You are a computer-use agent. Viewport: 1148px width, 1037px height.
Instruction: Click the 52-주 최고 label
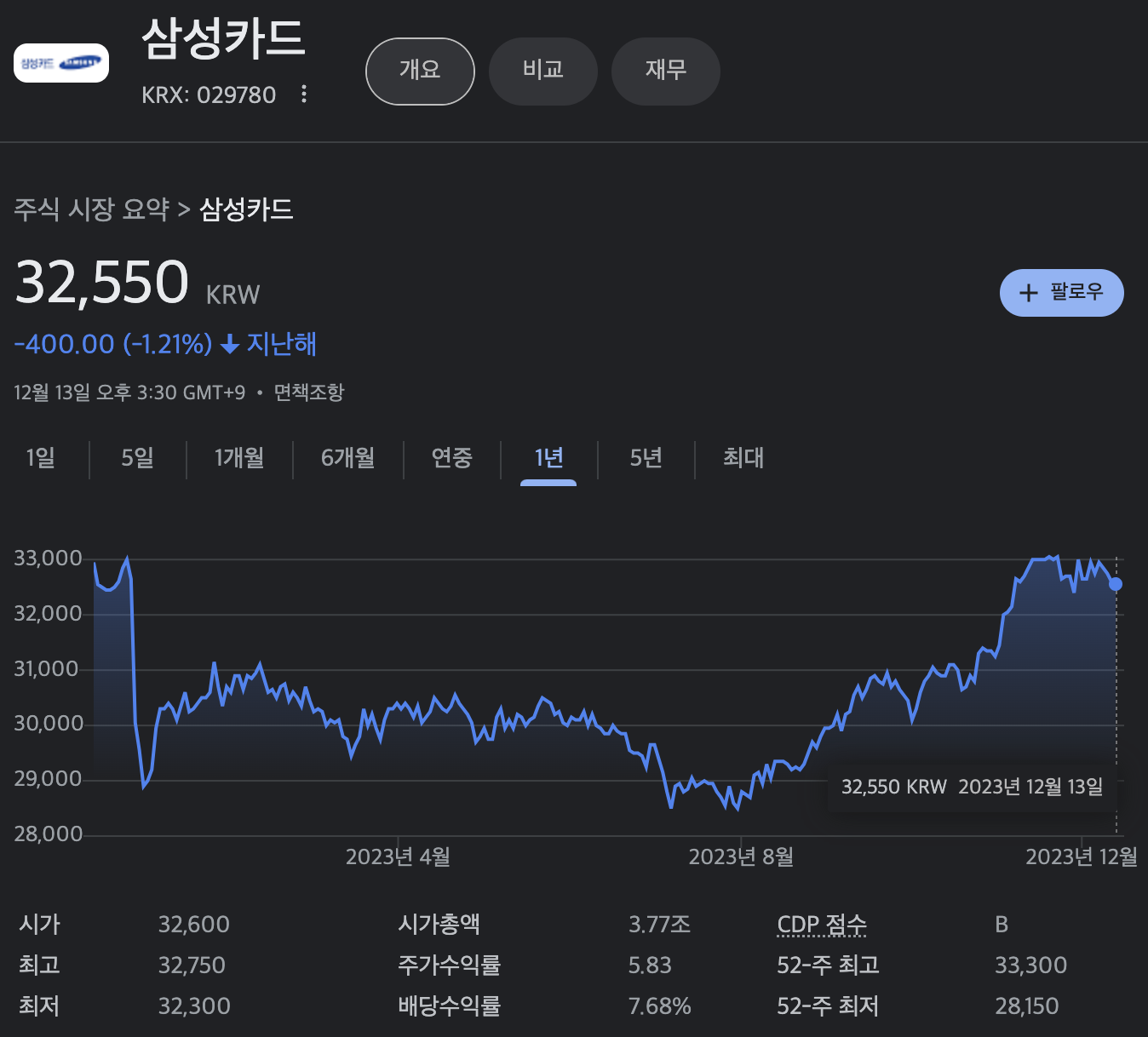828,965
